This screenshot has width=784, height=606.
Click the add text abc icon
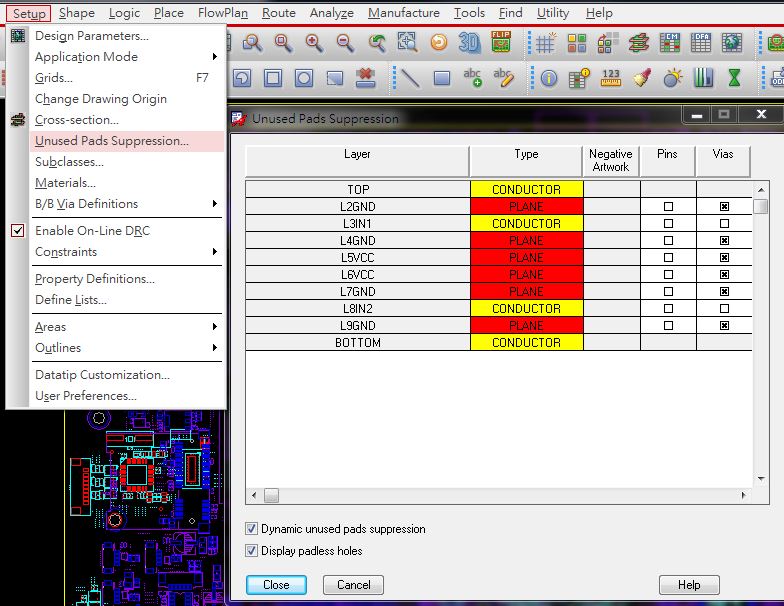point(472,78)
